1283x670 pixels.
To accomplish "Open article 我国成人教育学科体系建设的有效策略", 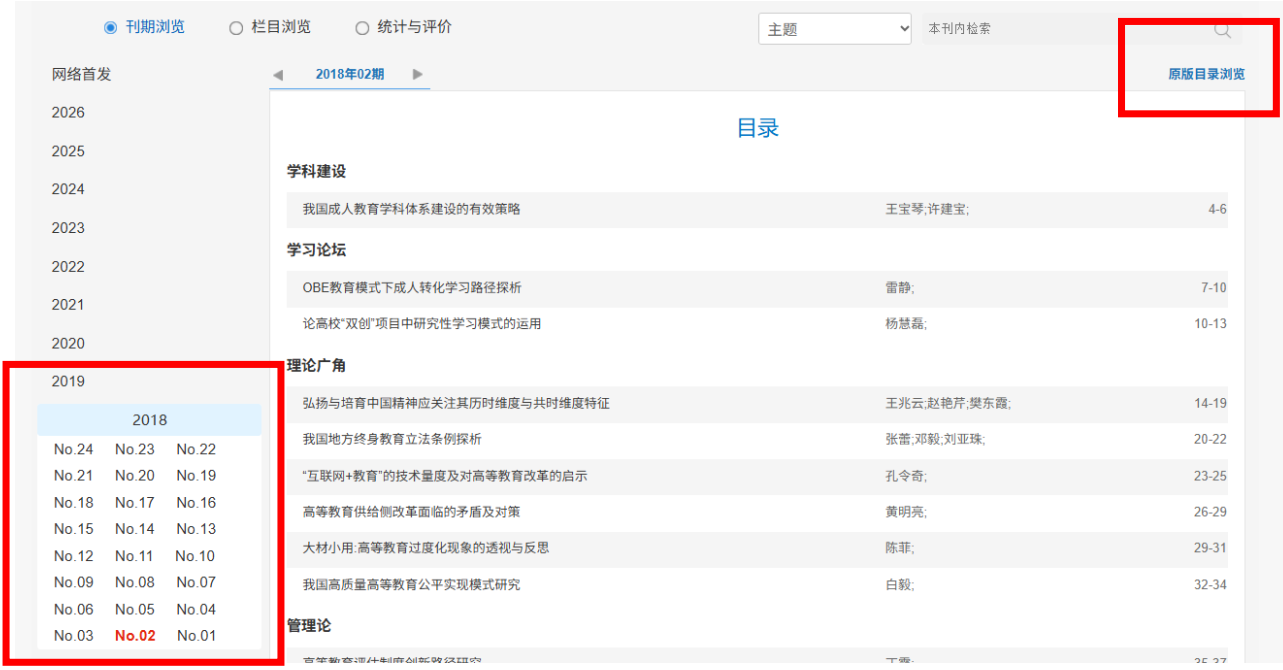I will point(411,209).
